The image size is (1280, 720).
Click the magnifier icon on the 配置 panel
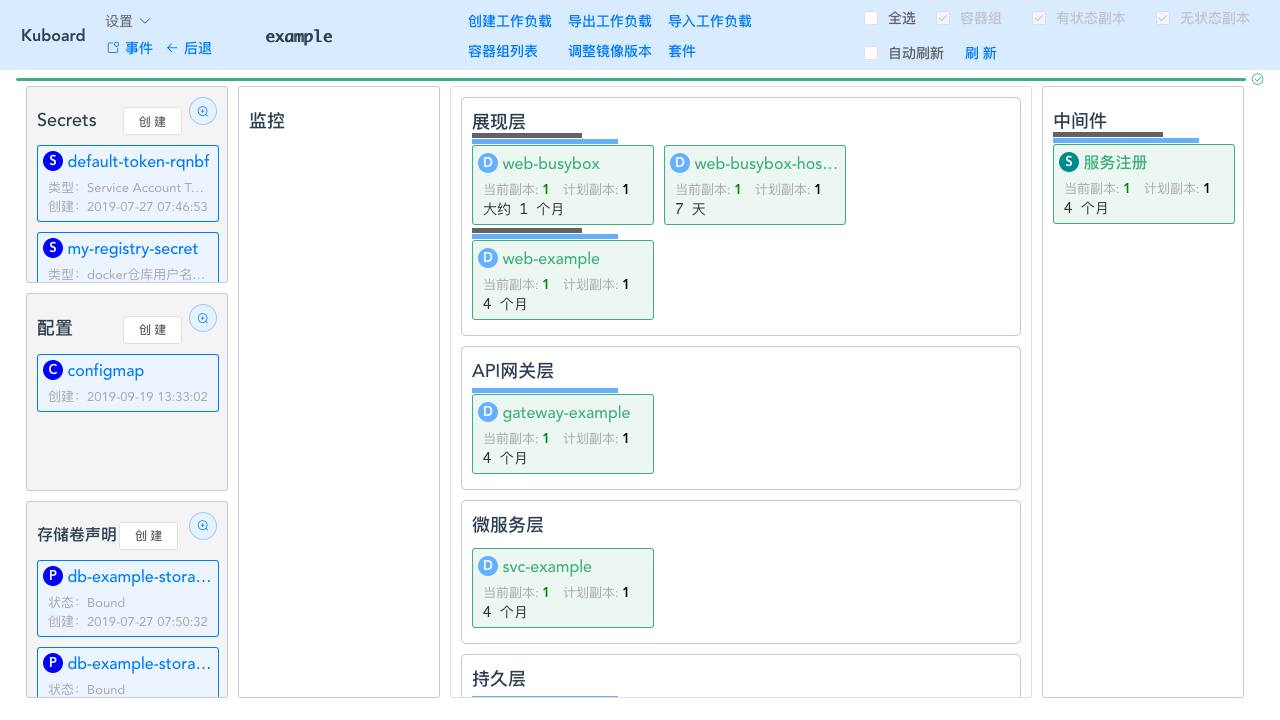coord(203,318)
